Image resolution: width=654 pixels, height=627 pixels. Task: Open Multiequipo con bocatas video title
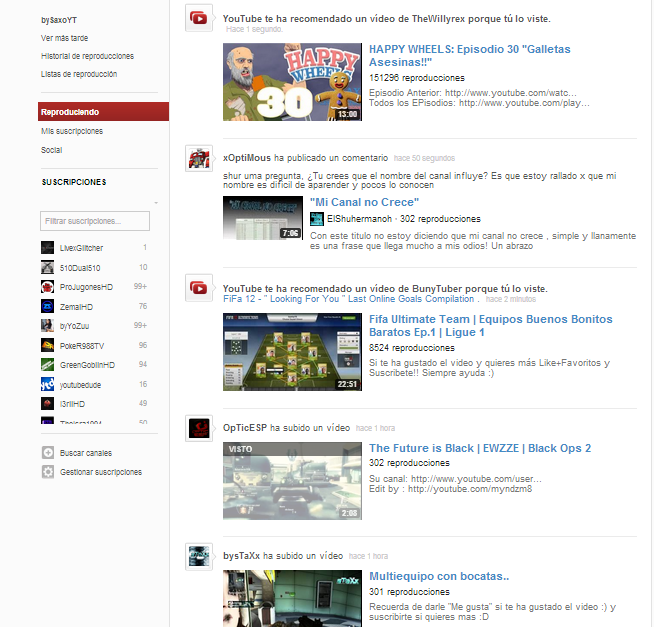(x=439, y=576)
